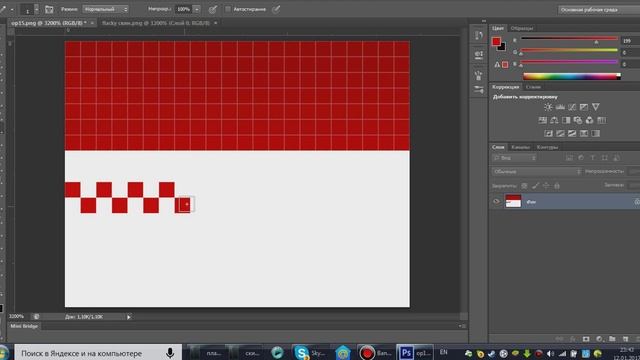
Task: Pick a color from the spectrum ramp
Action: click(572, 76)
